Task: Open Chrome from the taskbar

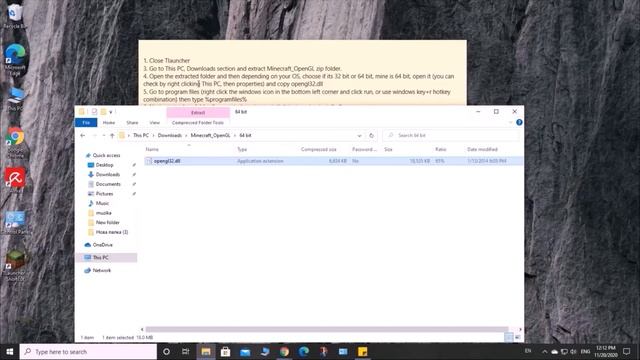Action: pyautogui.click(x=284, y=351)
